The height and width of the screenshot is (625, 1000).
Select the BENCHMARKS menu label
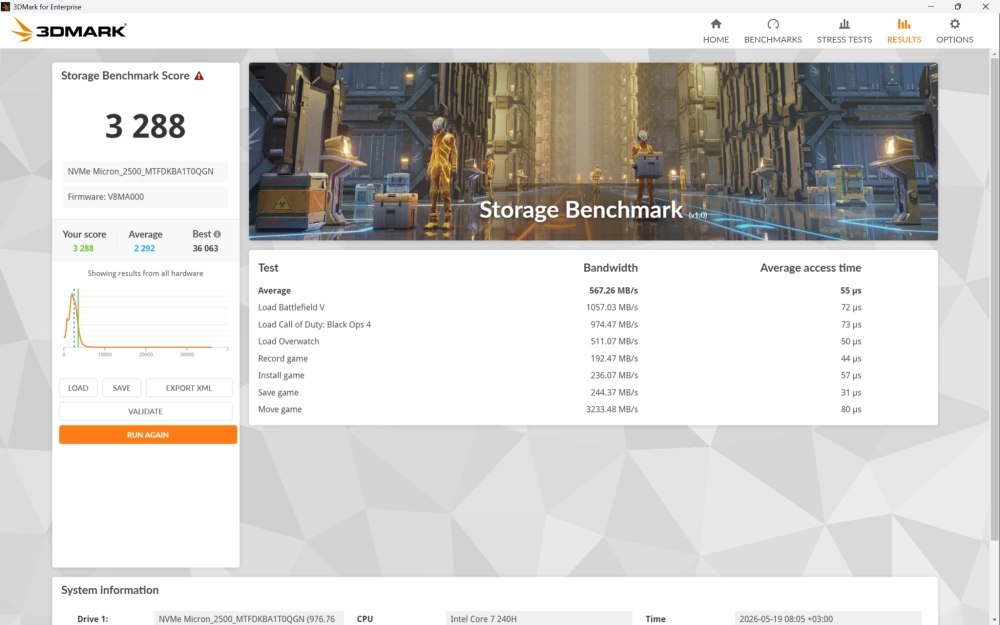point(773,40)
